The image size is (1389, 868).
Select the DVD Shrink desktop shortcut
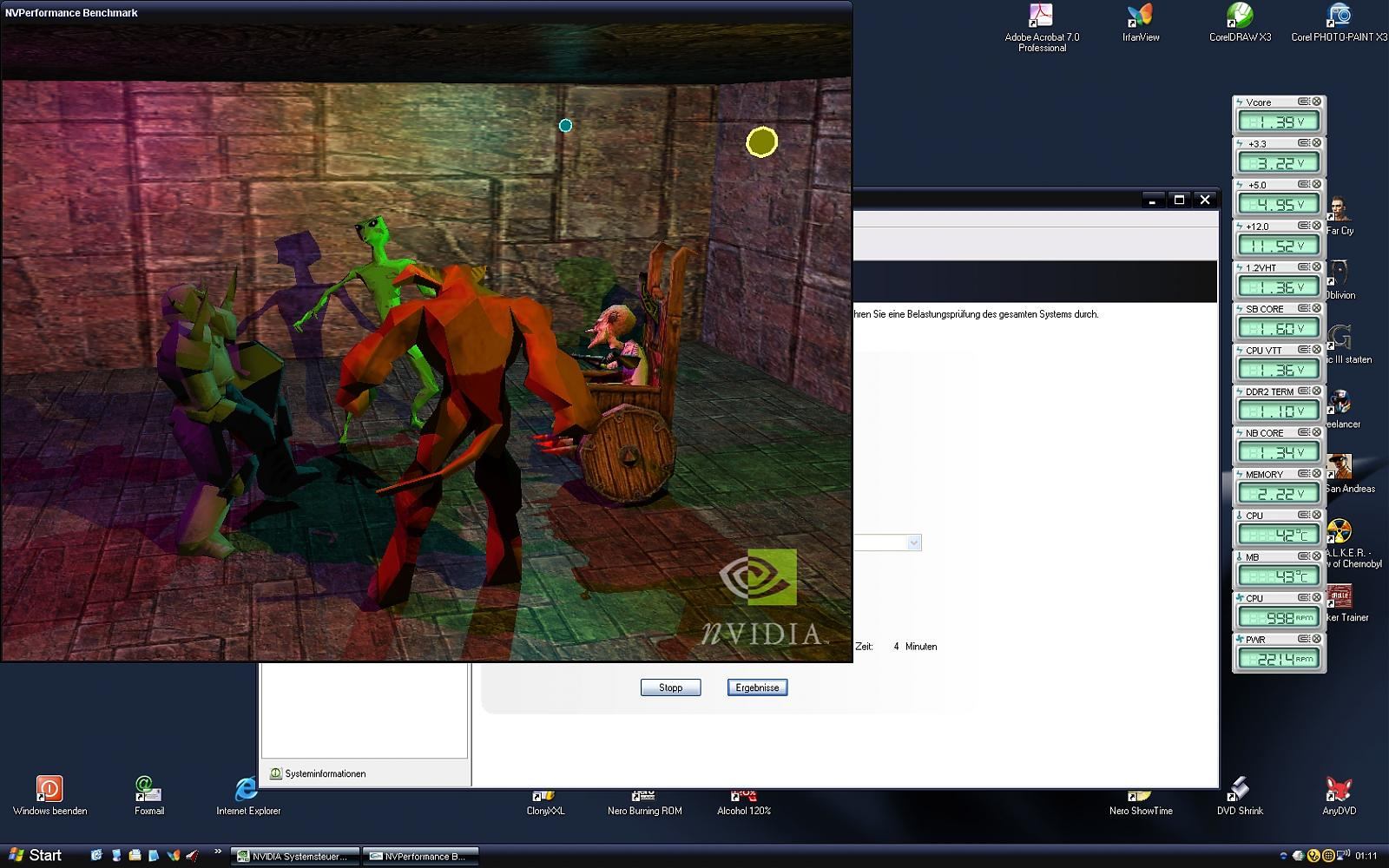coord(1240,795)
